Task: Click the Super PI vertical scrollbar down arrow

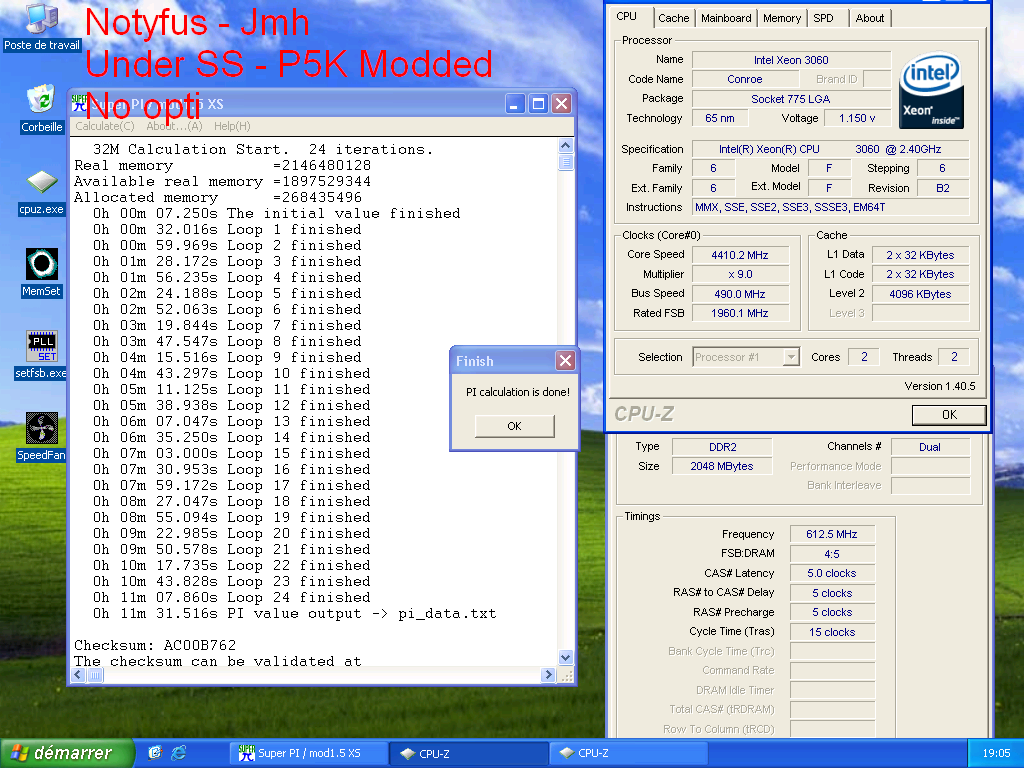Action: (566, 658)
